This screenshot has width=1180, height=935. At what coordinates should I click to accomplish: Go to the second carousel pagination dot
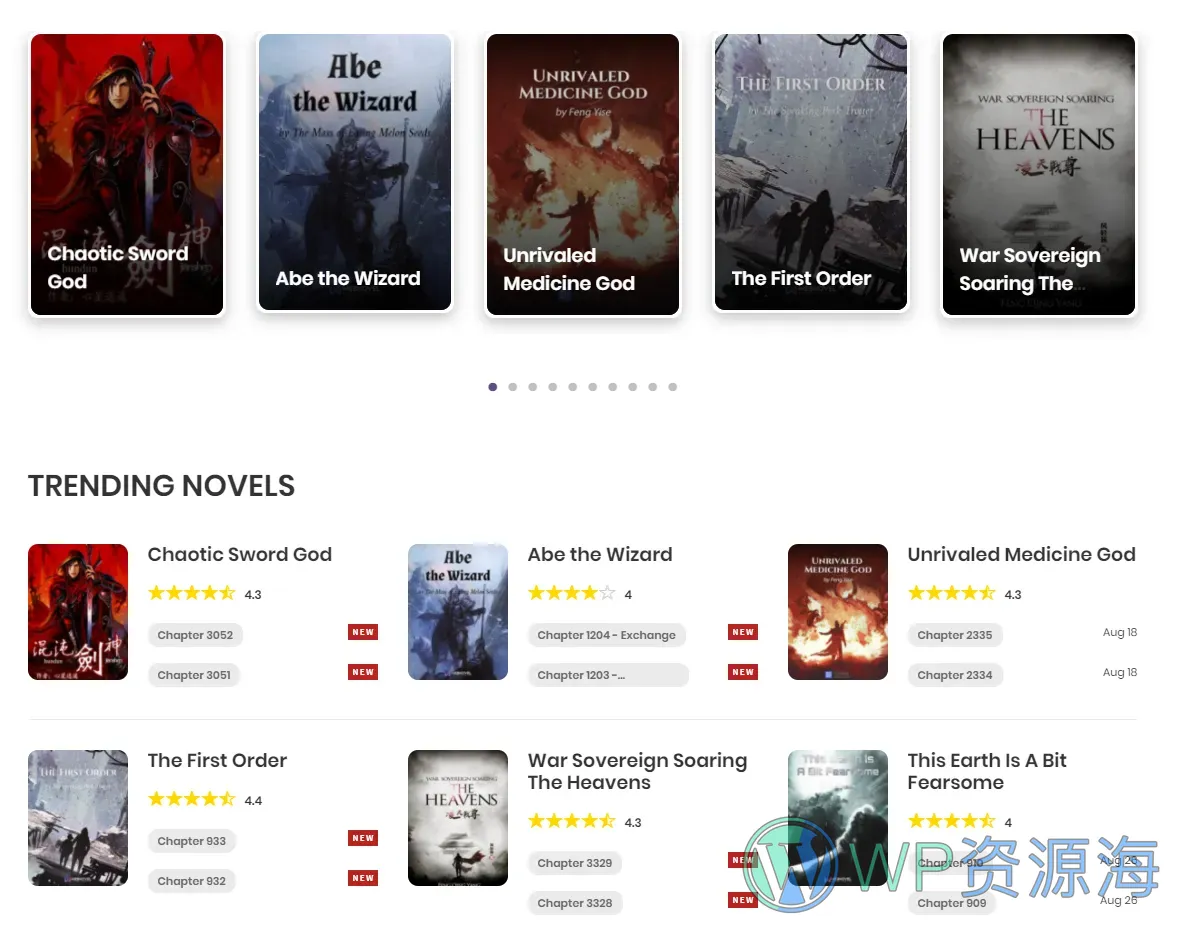512,387
